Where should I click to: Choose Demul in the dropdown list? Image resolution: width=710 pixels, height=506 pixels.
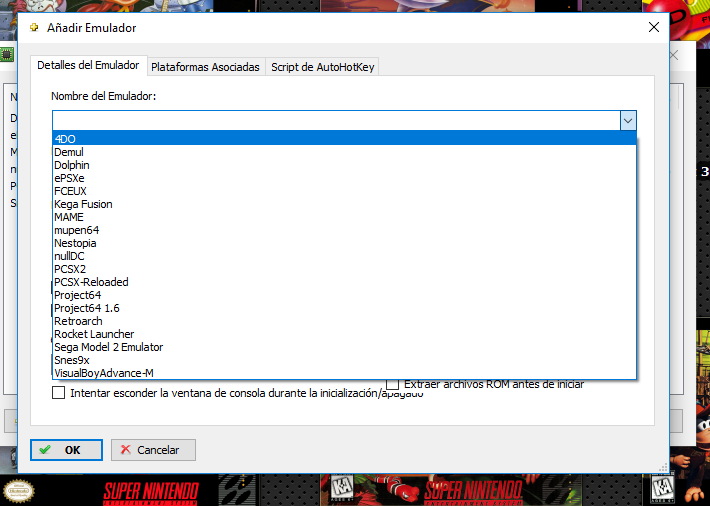coord(344,152)
